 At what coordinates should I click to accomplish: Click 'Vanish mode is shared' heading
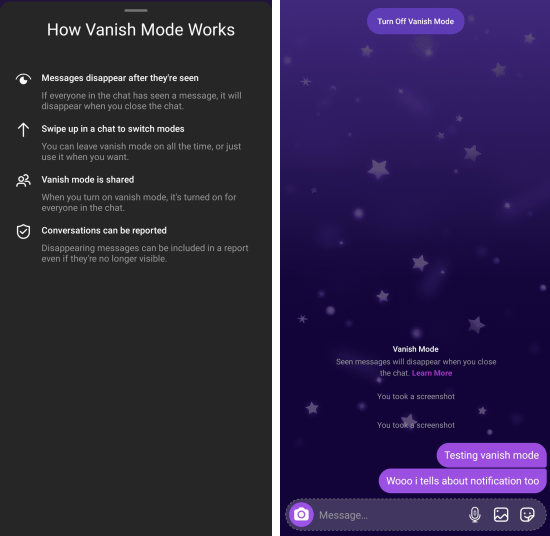point(88,180)
